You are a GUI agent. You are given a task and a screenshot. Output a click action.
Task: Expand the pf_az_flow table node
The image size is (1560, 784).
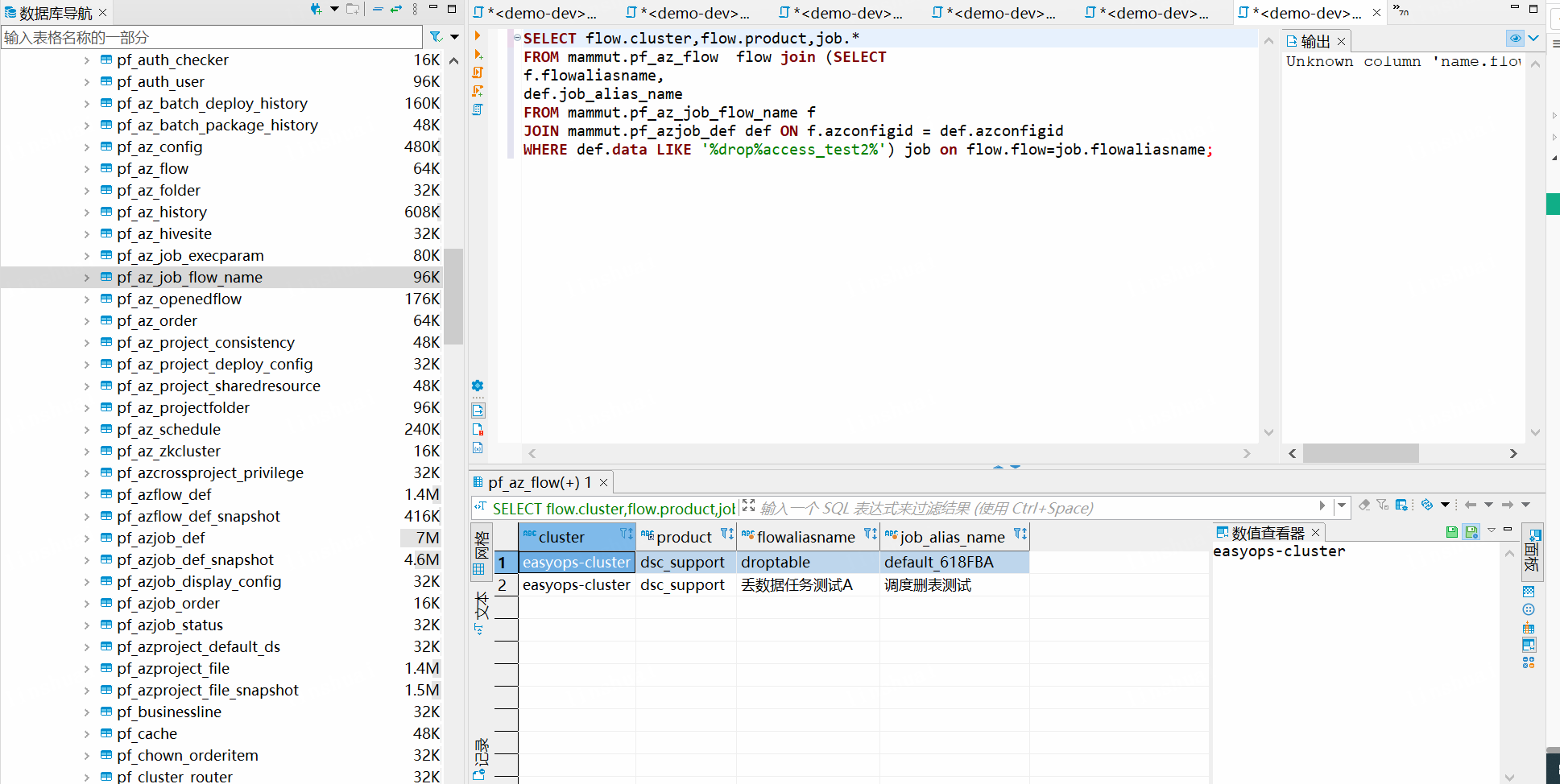click(87, 169)
